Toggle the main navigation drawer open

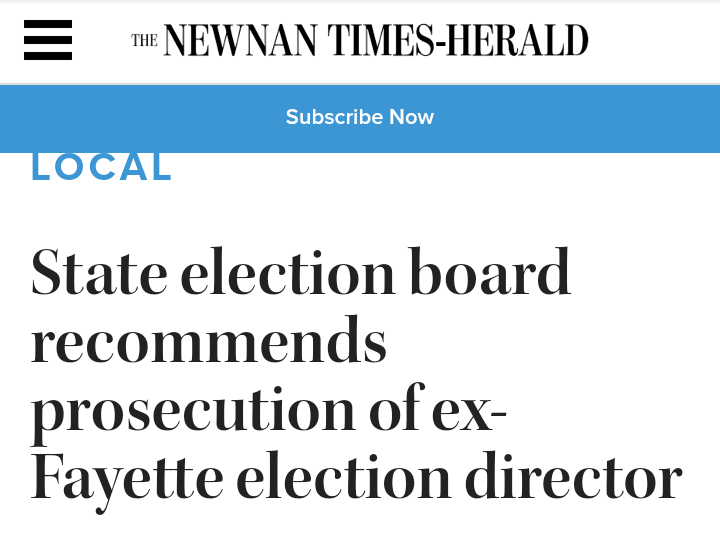click(48, 40)
